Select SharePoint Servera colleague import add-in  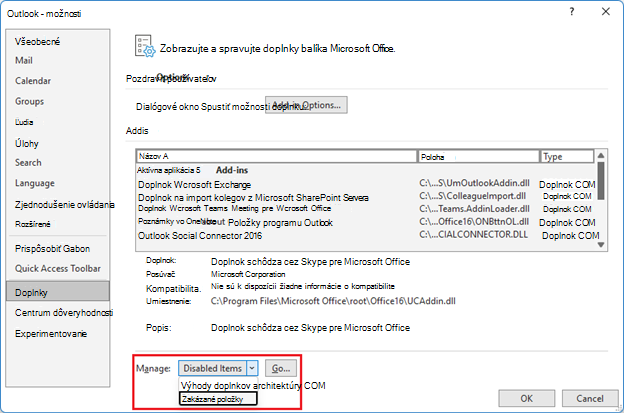point(366,197)
